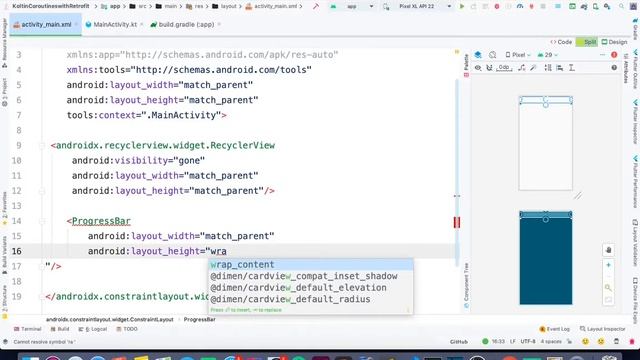The image size is (640, 360).
Task: Click the Search Everywhere magnifier icon
Action: coord(621,7)
